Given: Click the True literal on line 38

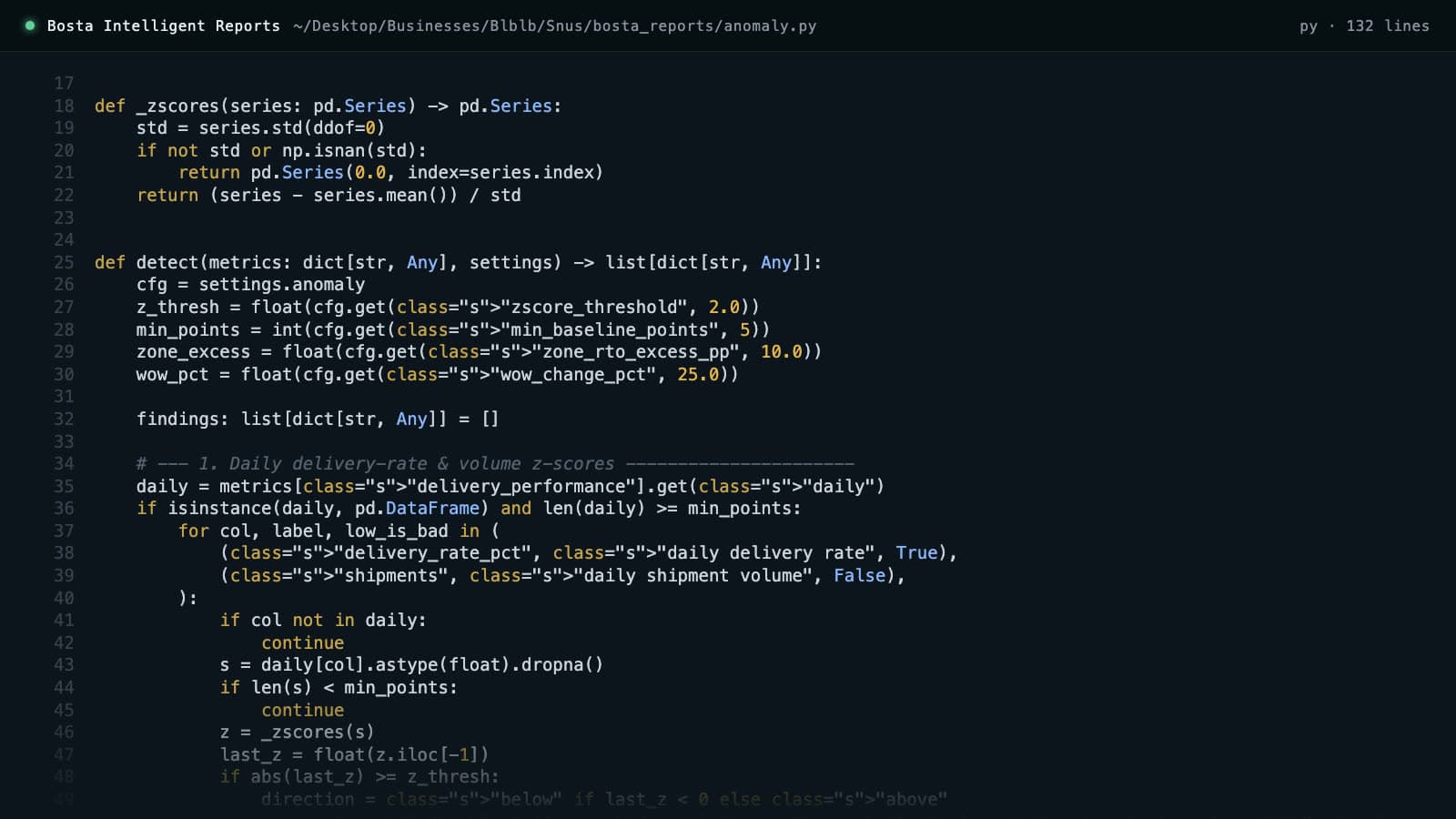Looking at the screenshot, I should click(916, 552).
